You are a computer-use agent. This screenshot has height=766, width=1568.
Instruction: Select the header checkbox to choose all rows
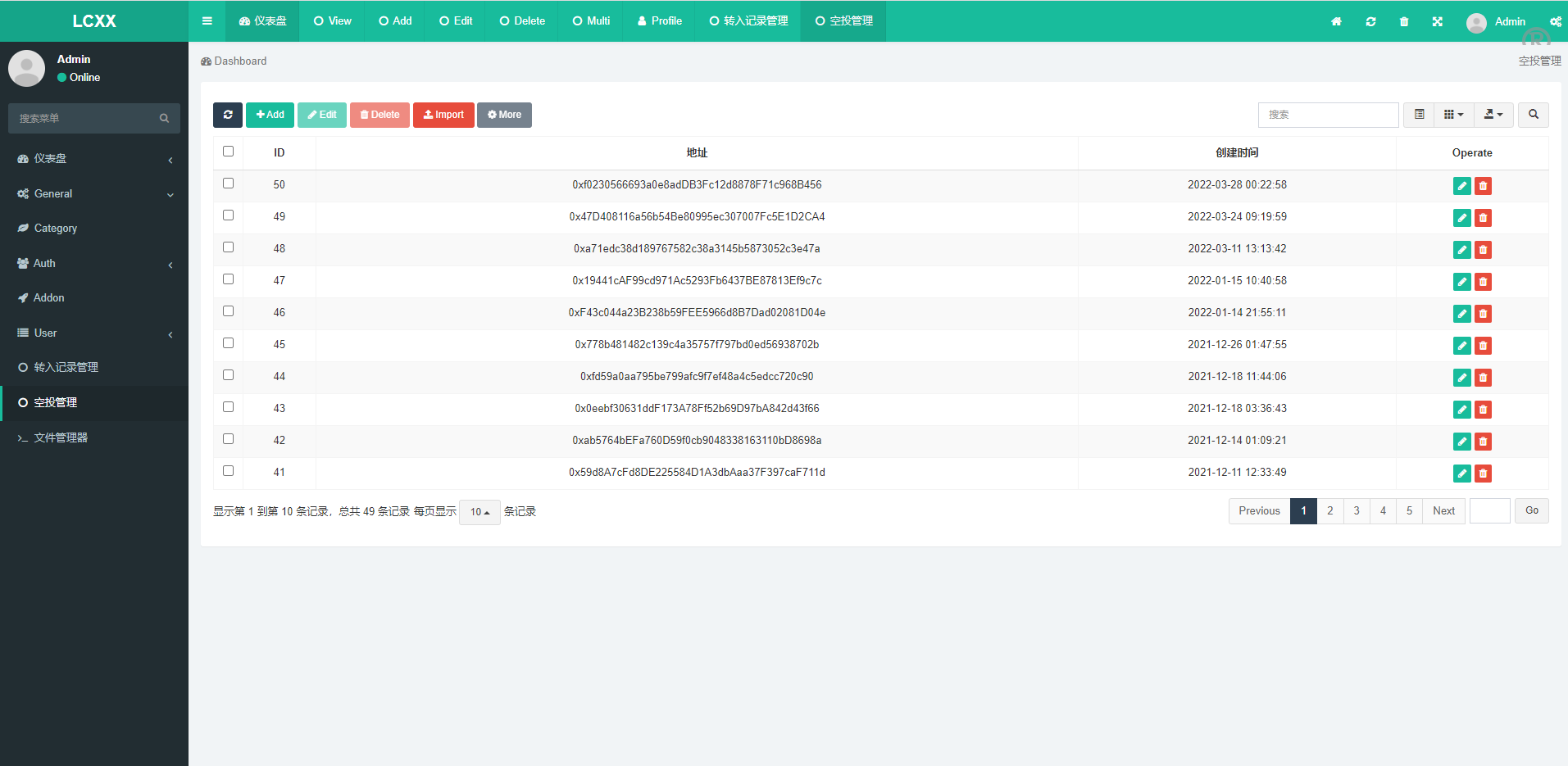228,152
